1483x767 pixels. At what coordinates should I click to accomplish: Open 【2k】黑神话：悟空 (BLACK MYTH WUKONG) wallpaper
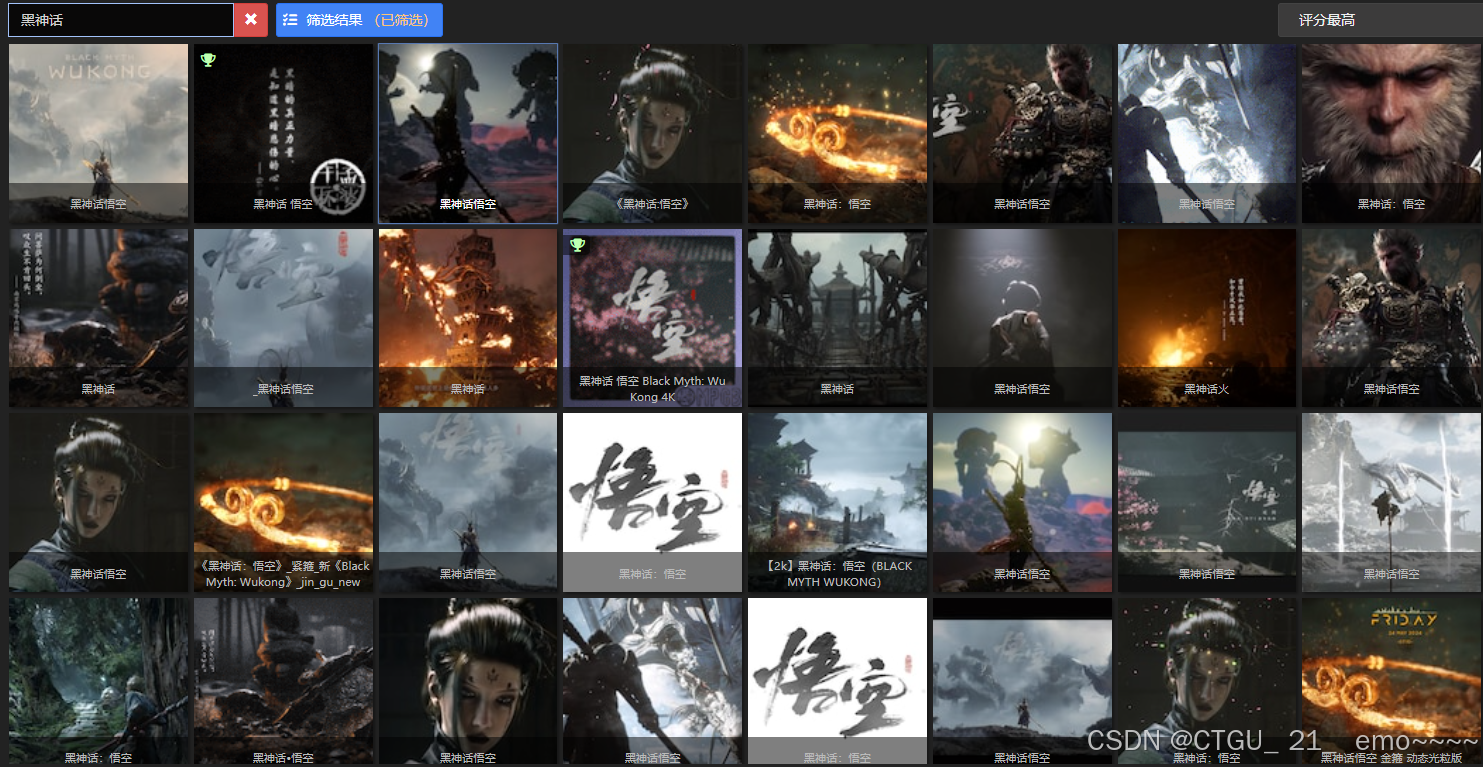click(837, 502)
